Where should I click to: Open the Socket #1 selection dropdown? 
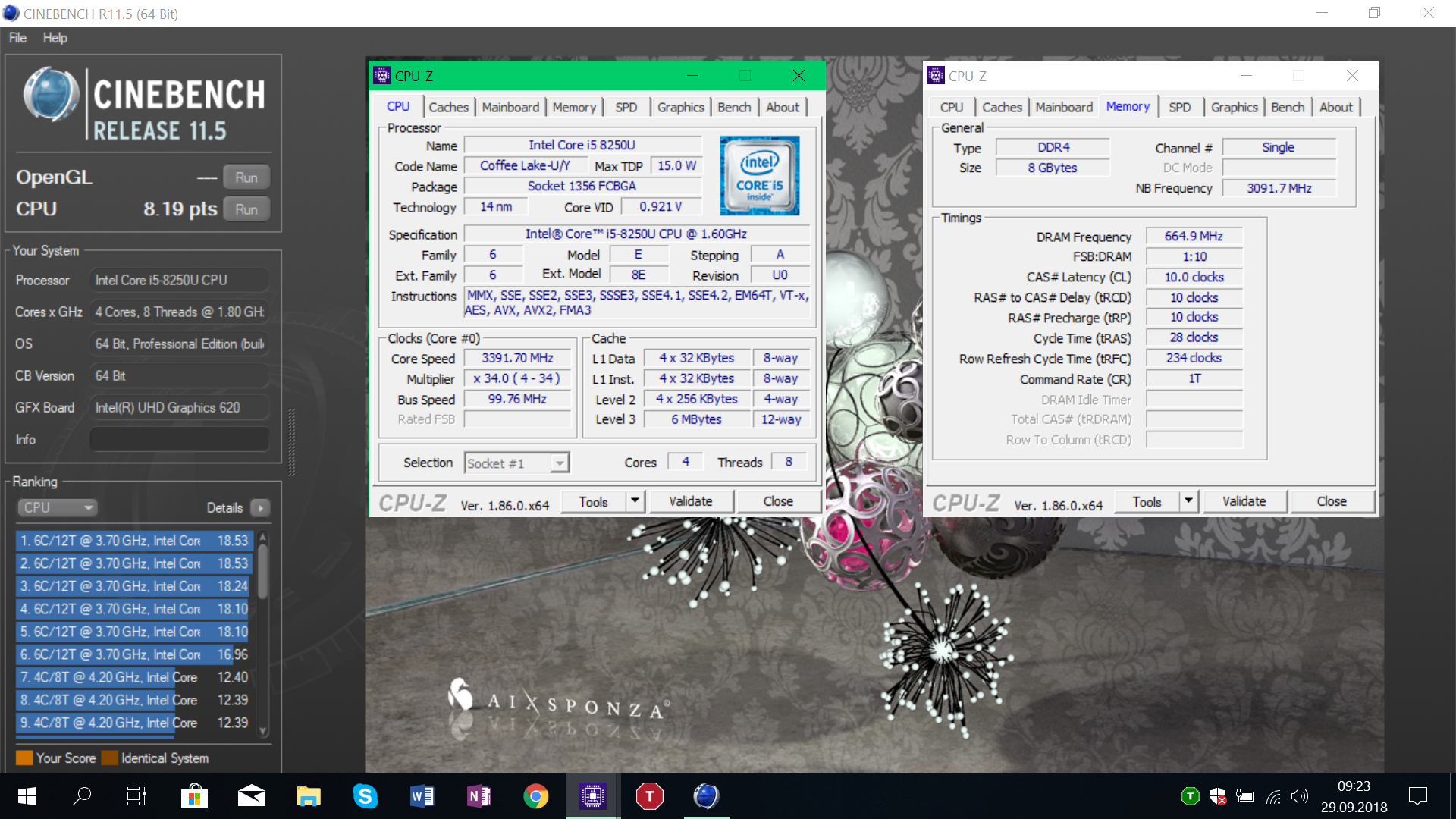[516, 463]
